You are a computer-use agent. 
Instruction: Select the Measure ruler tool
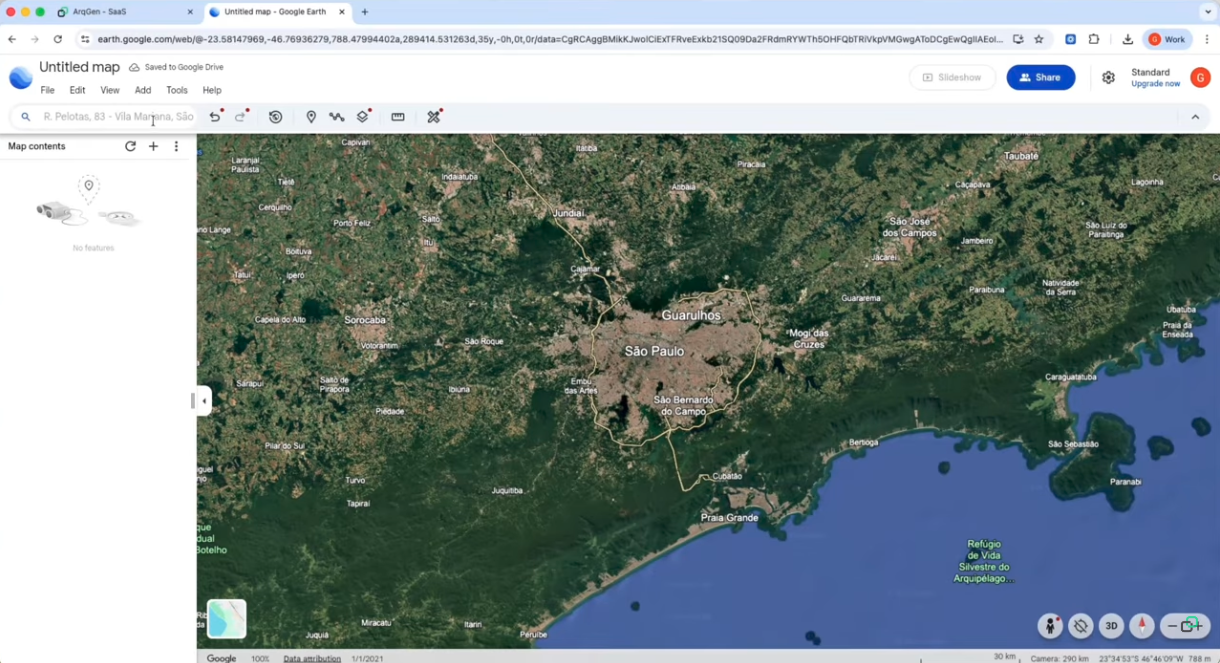pyautogui.click(x=398, y=117)
